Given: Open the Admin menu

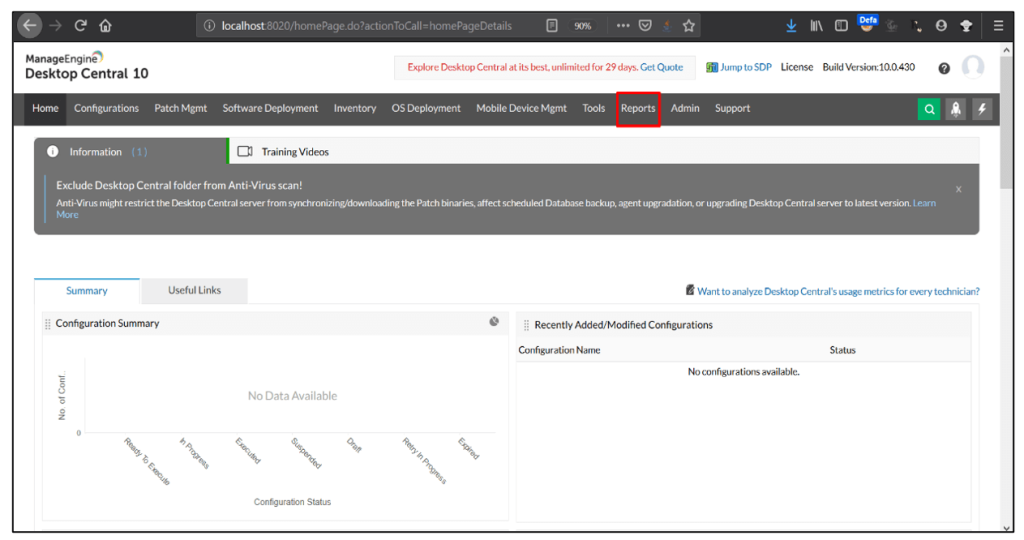Looking at the screenshot, I should coord(685,108).
